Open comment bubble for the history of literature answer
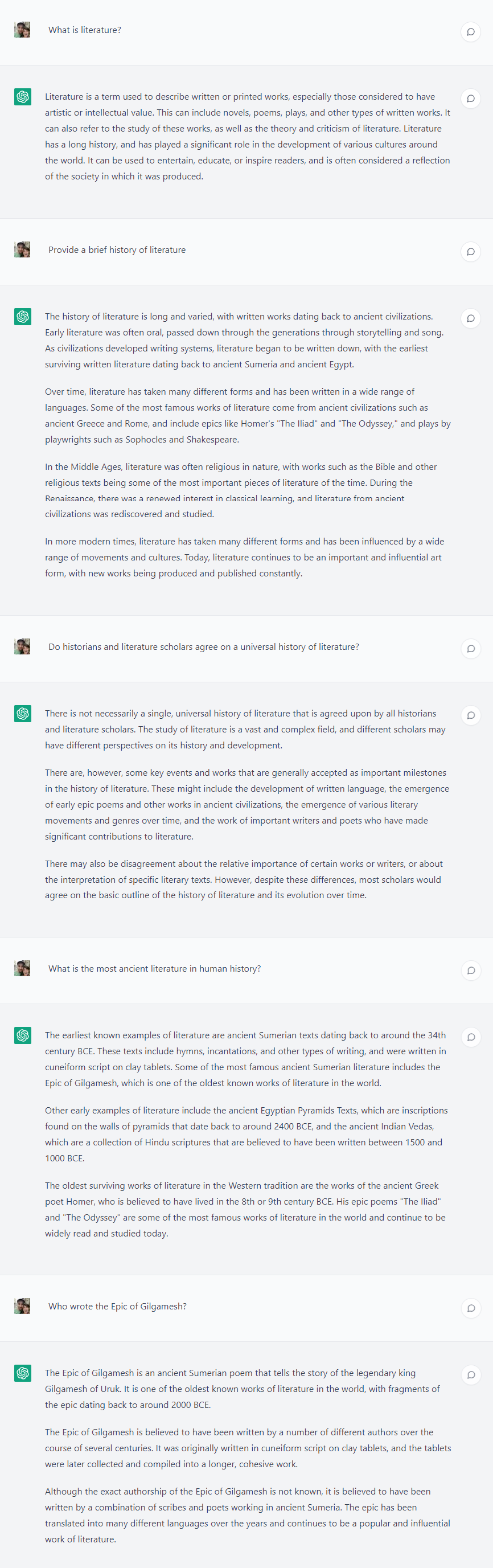The image size is (493, 1568). pos(470,318)
